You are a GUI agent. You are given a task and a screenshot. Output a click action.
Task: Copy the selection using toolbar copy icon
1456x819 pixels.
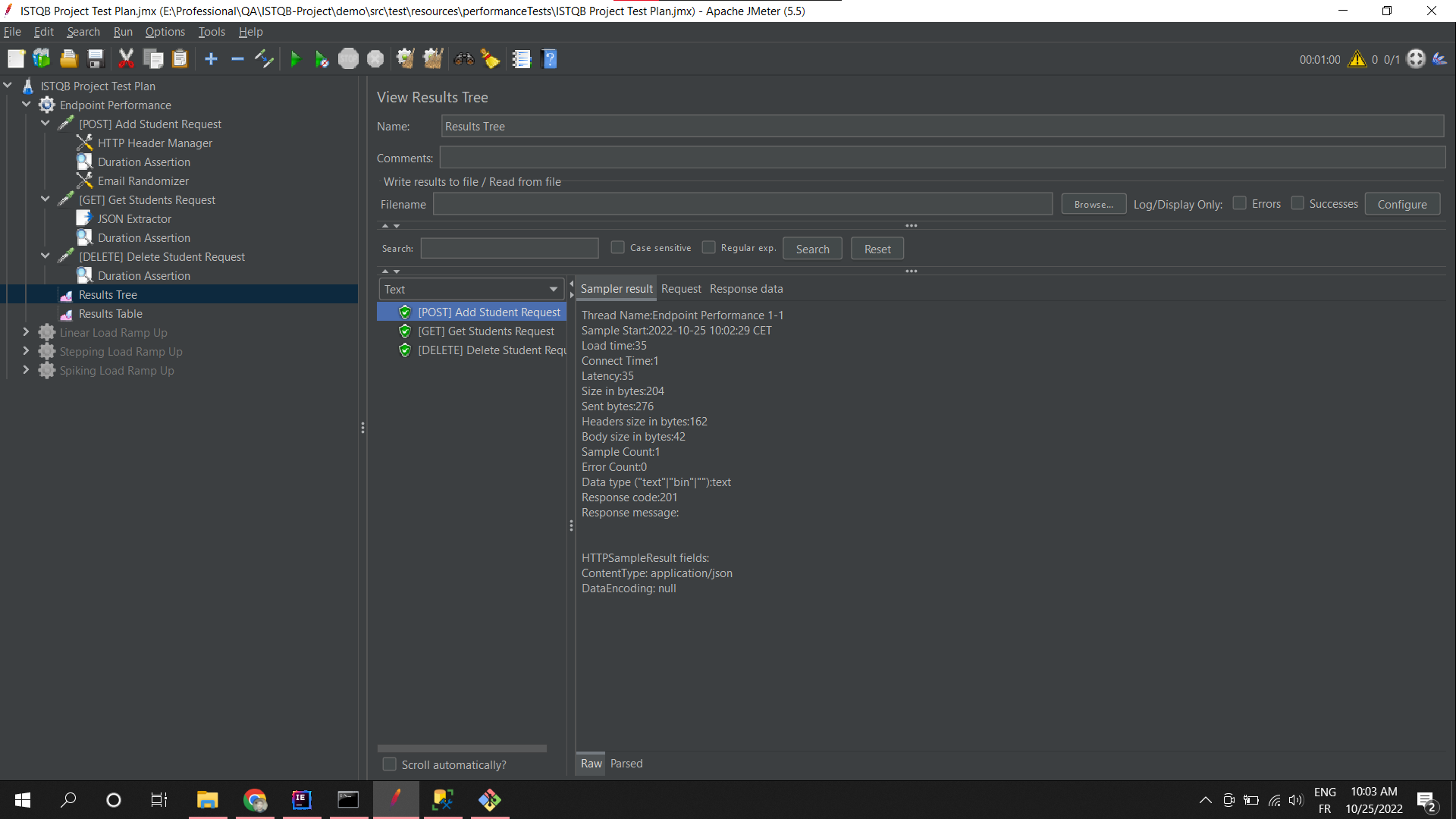click(153, 58)
